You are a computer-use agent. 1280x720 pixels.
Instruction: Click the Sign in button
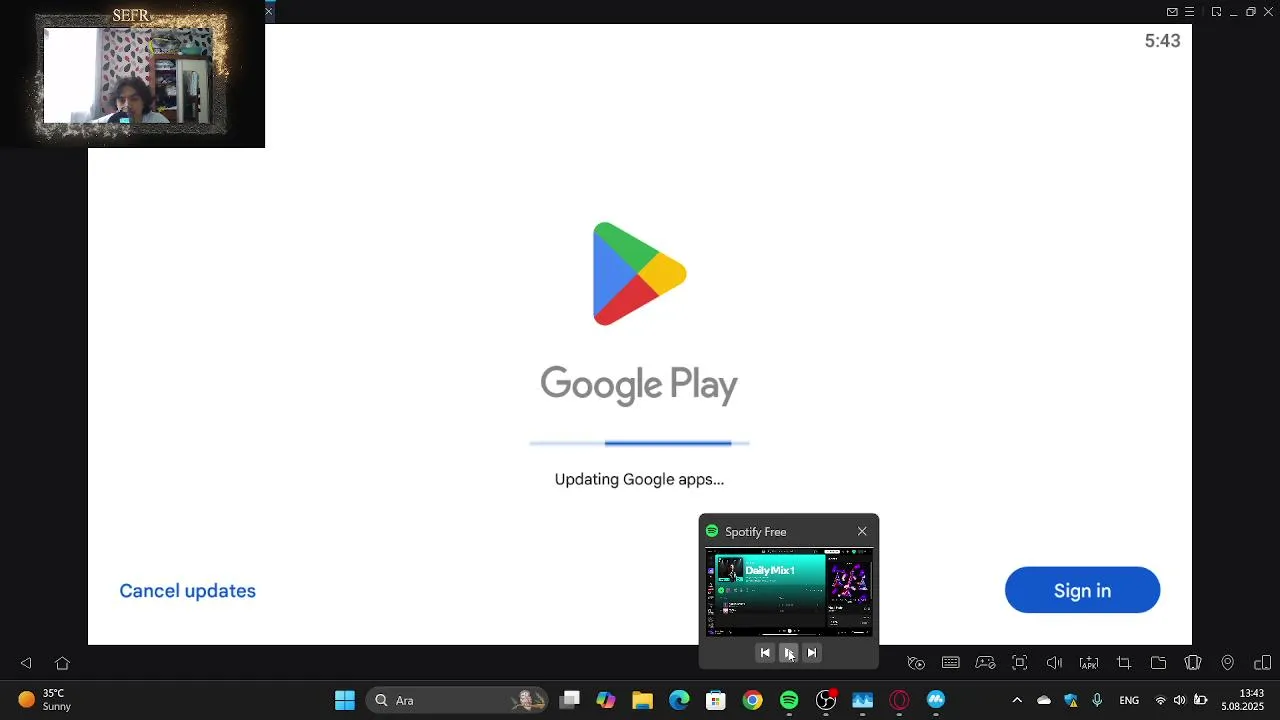[x=1082, y=590]
